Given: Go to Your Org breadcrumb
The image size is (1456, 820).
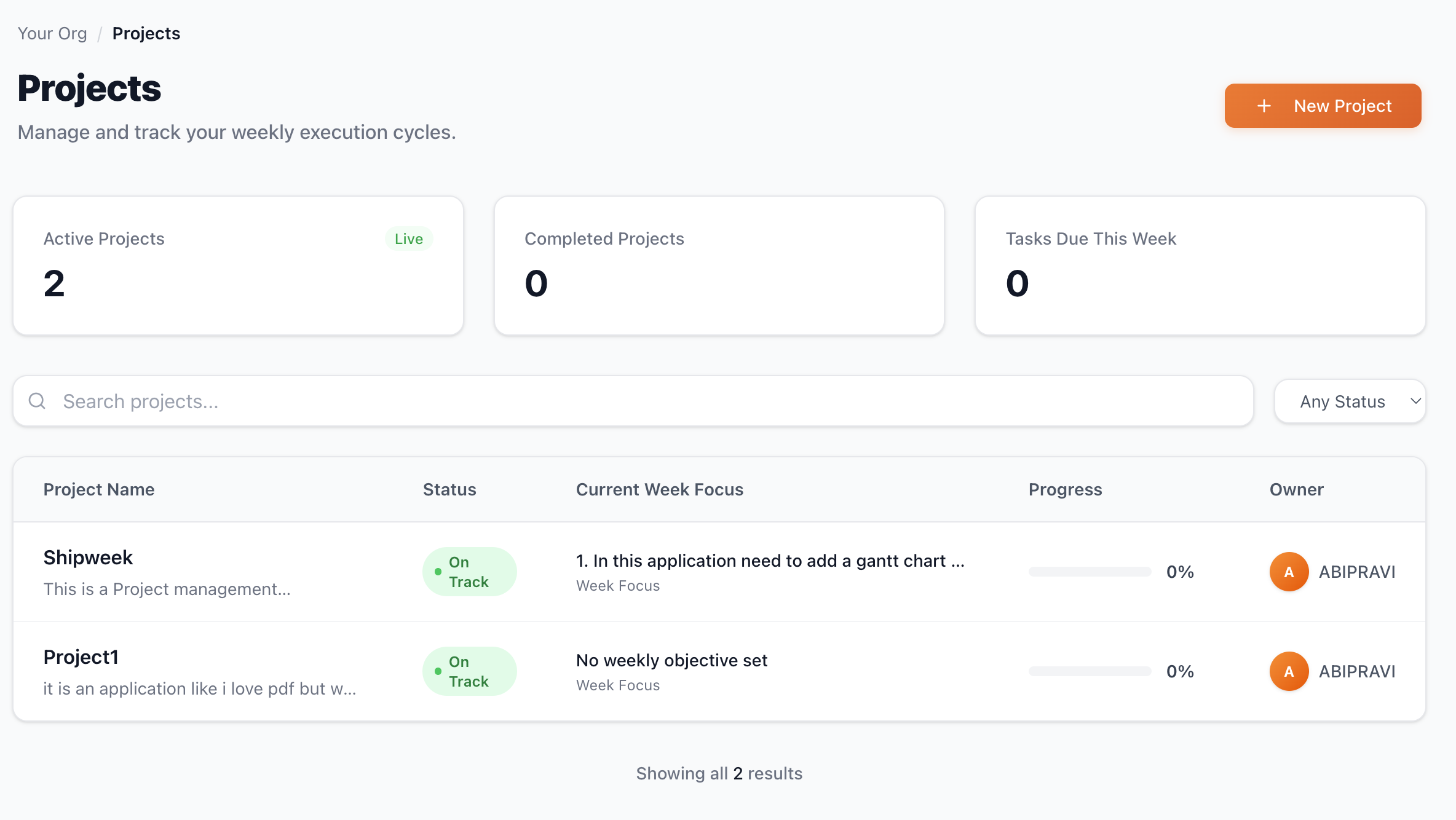Looking at the screenshot, I should click(x=52, y=33).
